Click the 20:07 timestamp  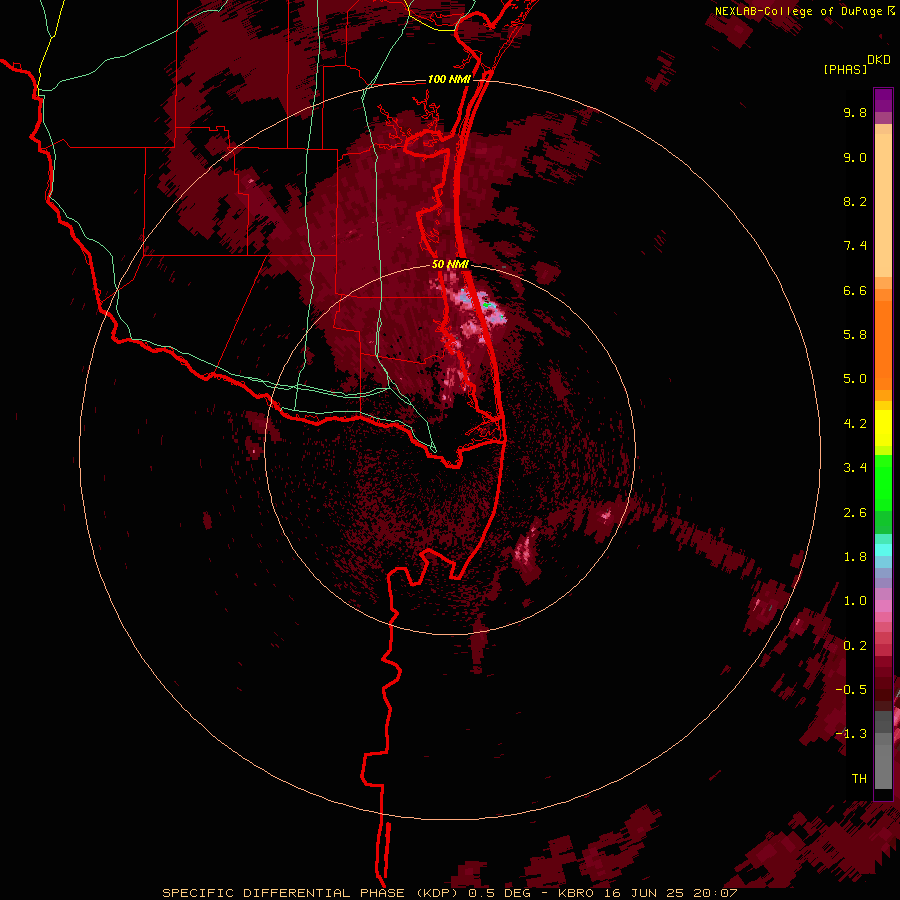point(715,893)
